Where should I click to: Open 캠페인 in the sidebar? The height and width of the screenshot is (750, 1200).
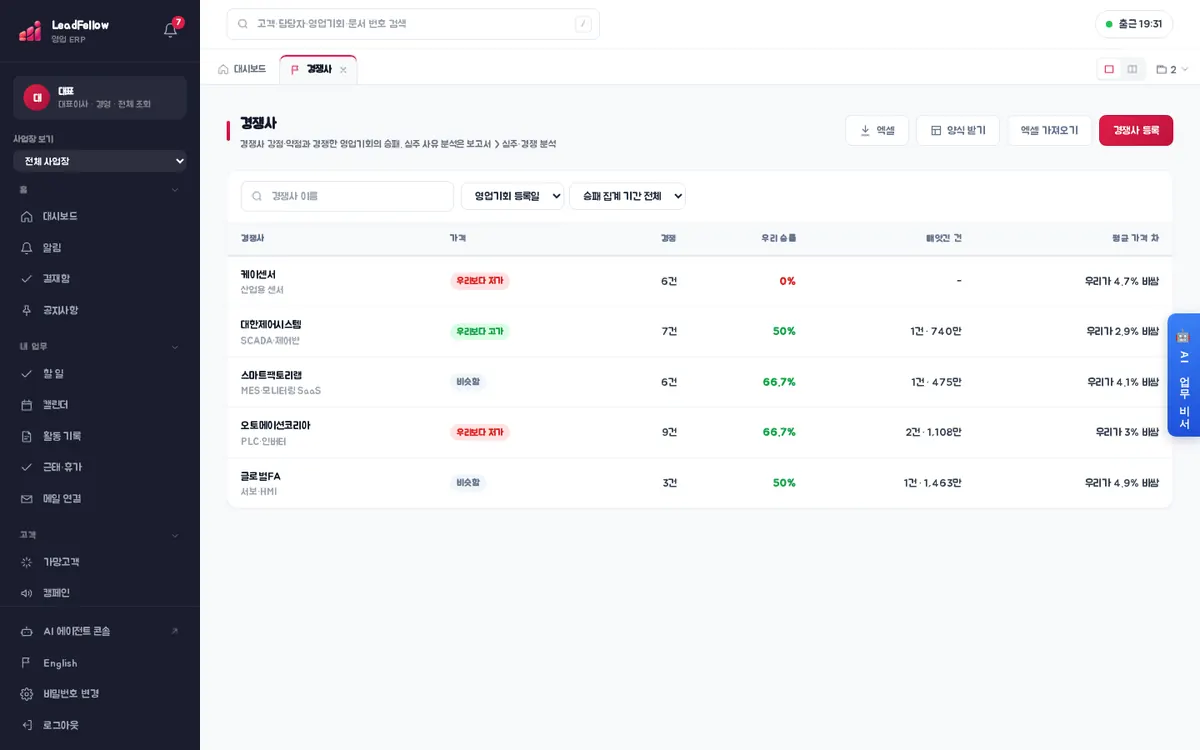pos(100,593)
